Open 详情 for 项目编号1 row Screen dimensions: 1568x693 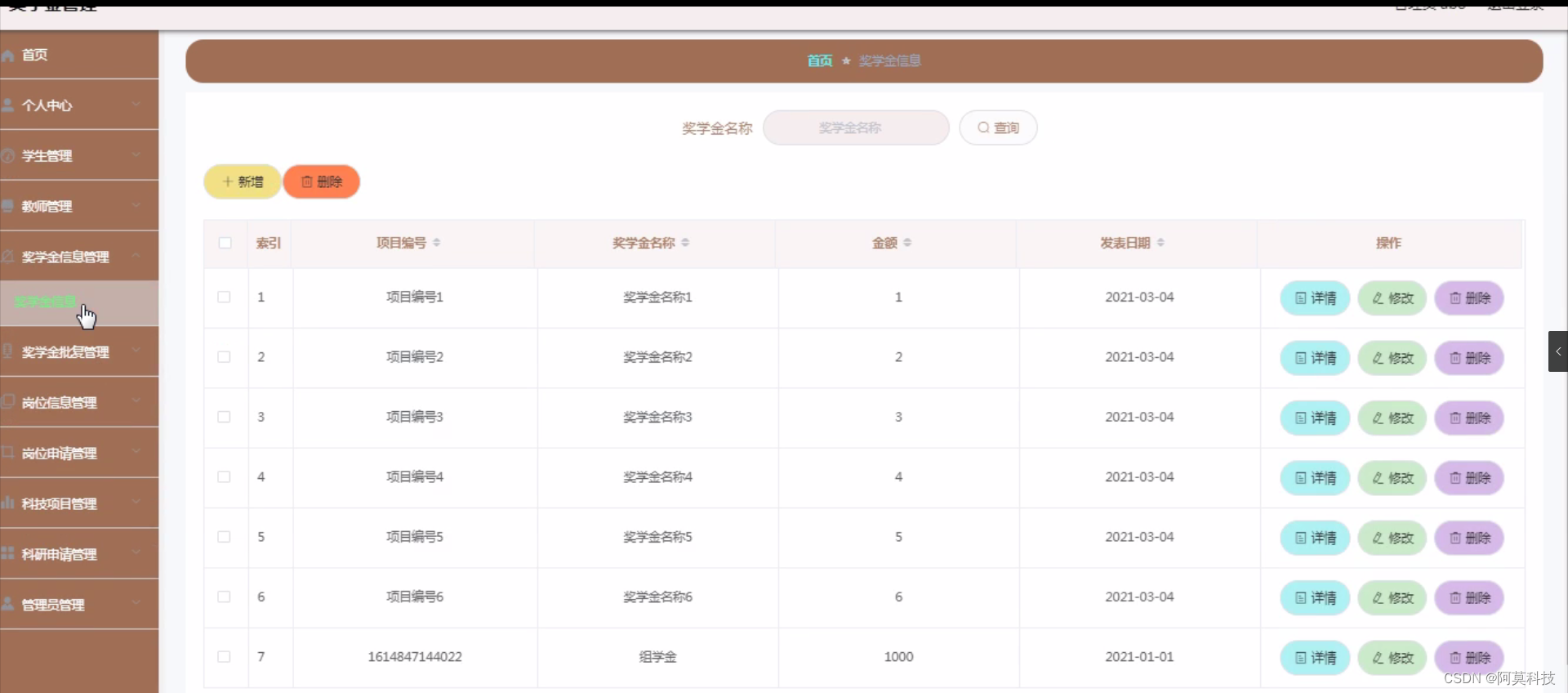point(1315,298)
